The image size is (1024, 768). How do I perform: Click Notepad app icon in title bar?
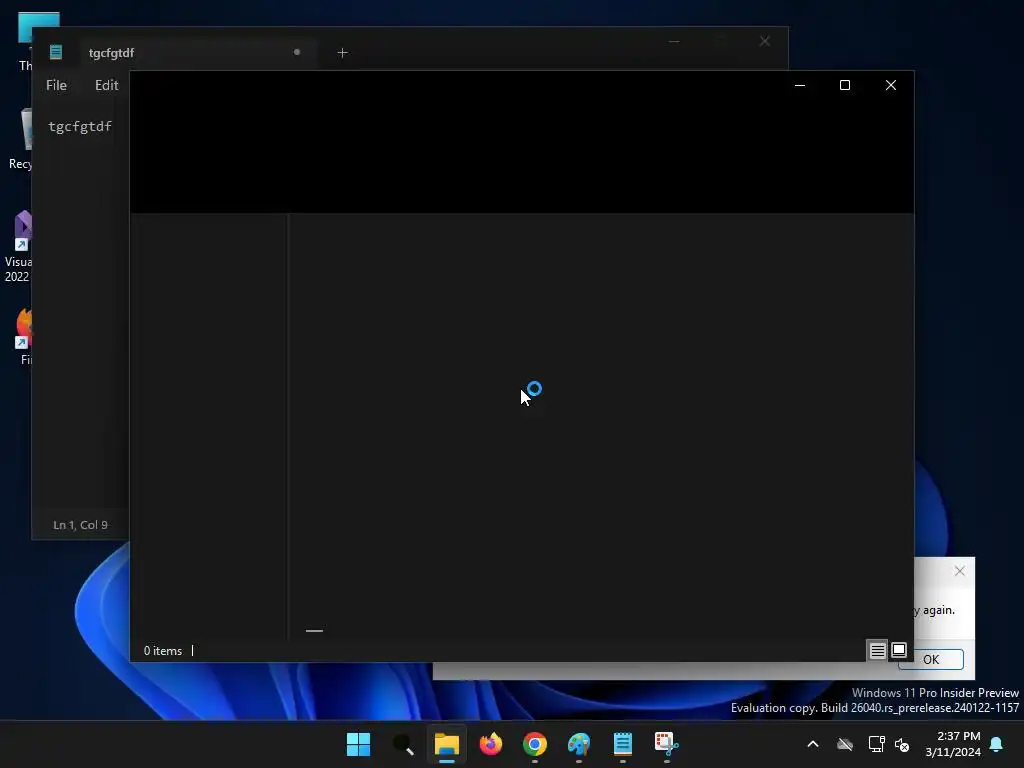(56, 52)
